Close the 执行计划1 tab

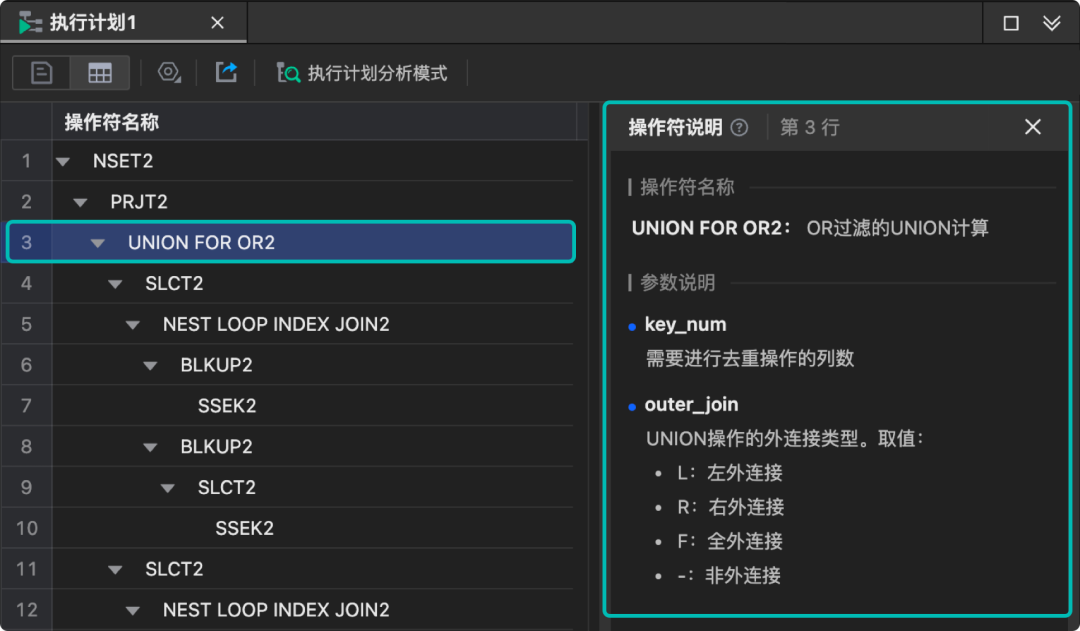217,22
